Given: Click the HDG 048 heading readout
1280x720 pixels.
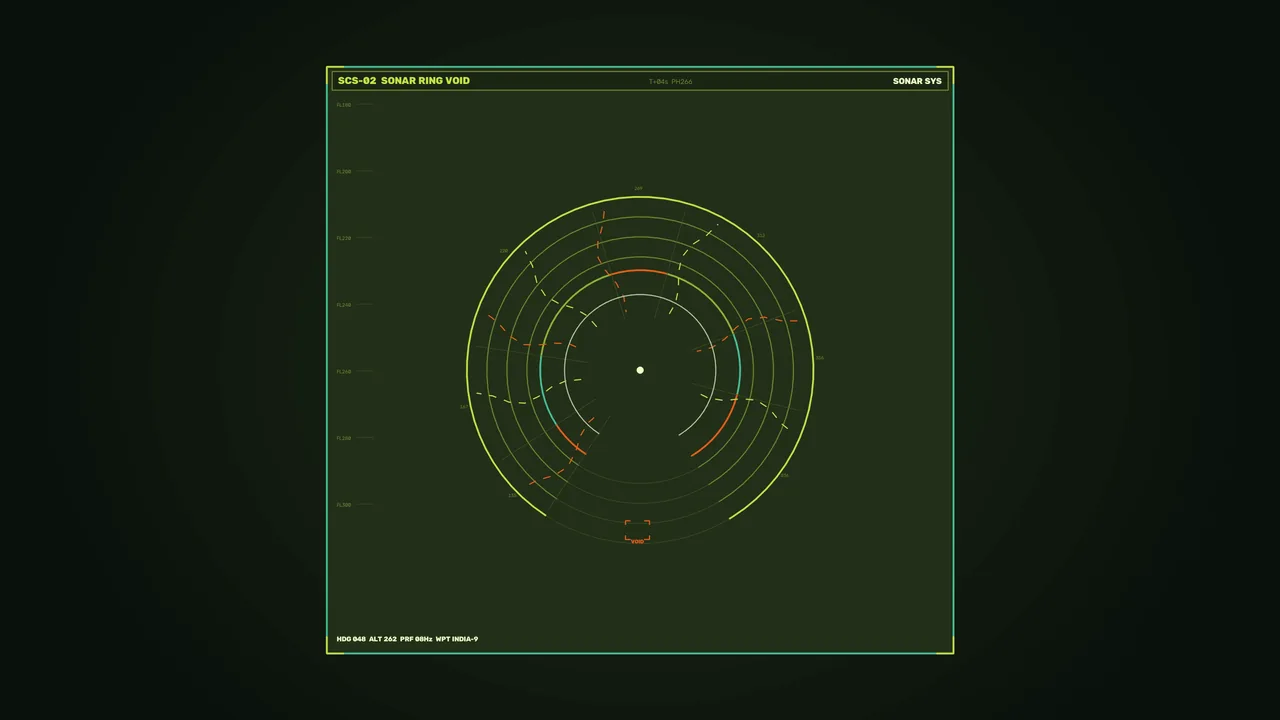Looking at the screenshot, I should [351, 639].
